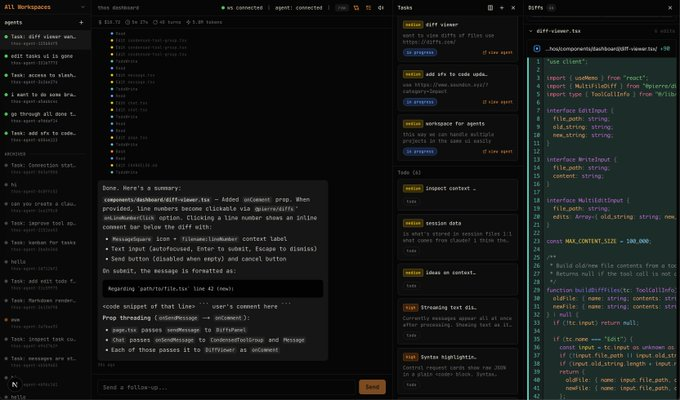680x400 pixels.
Task: Select the 'i want to do some bra..' agent
Action: pyautogui.click(x=45, y=98)
